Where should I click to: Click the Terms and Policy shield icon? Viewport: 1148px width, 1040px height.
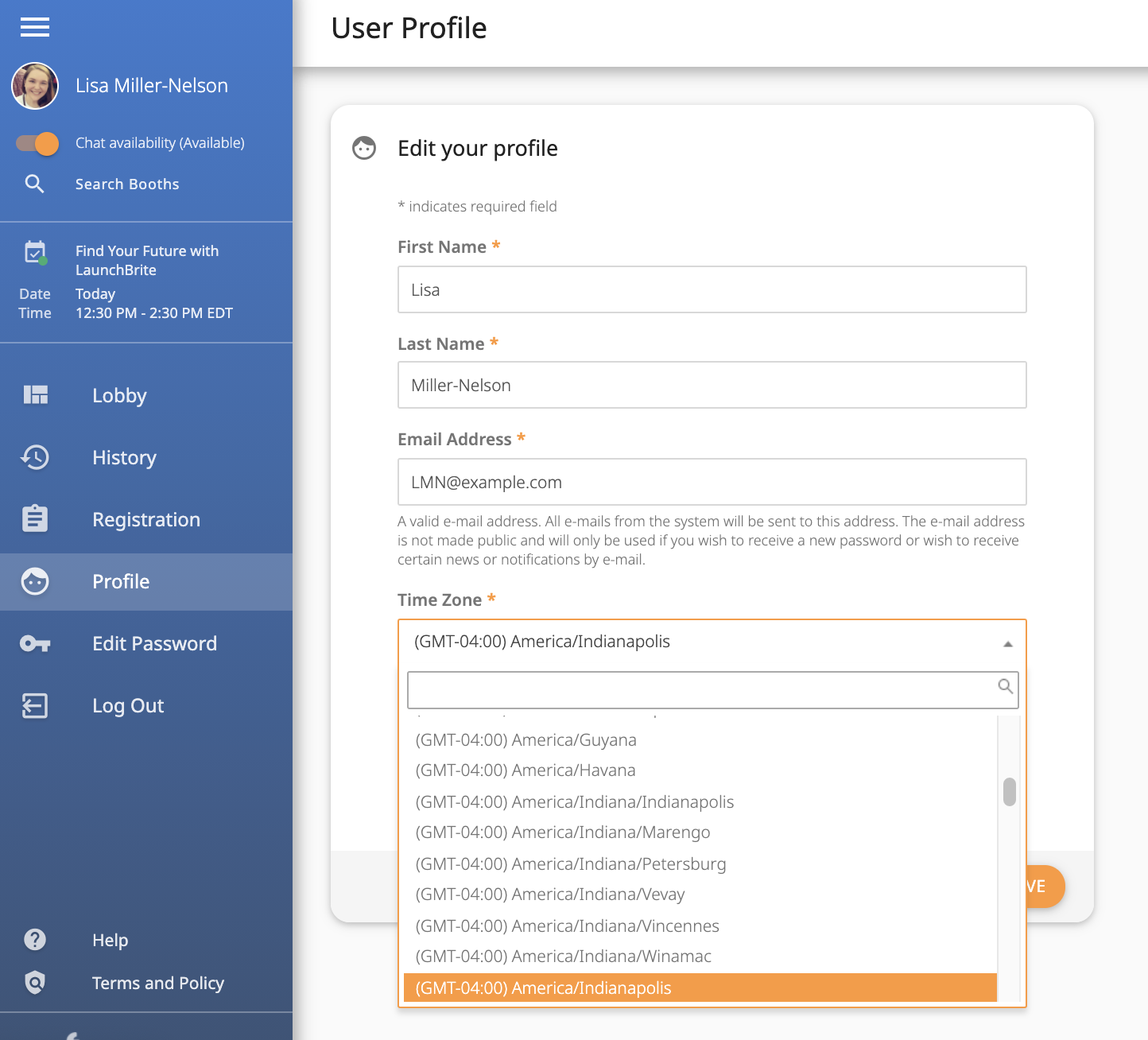35,983
